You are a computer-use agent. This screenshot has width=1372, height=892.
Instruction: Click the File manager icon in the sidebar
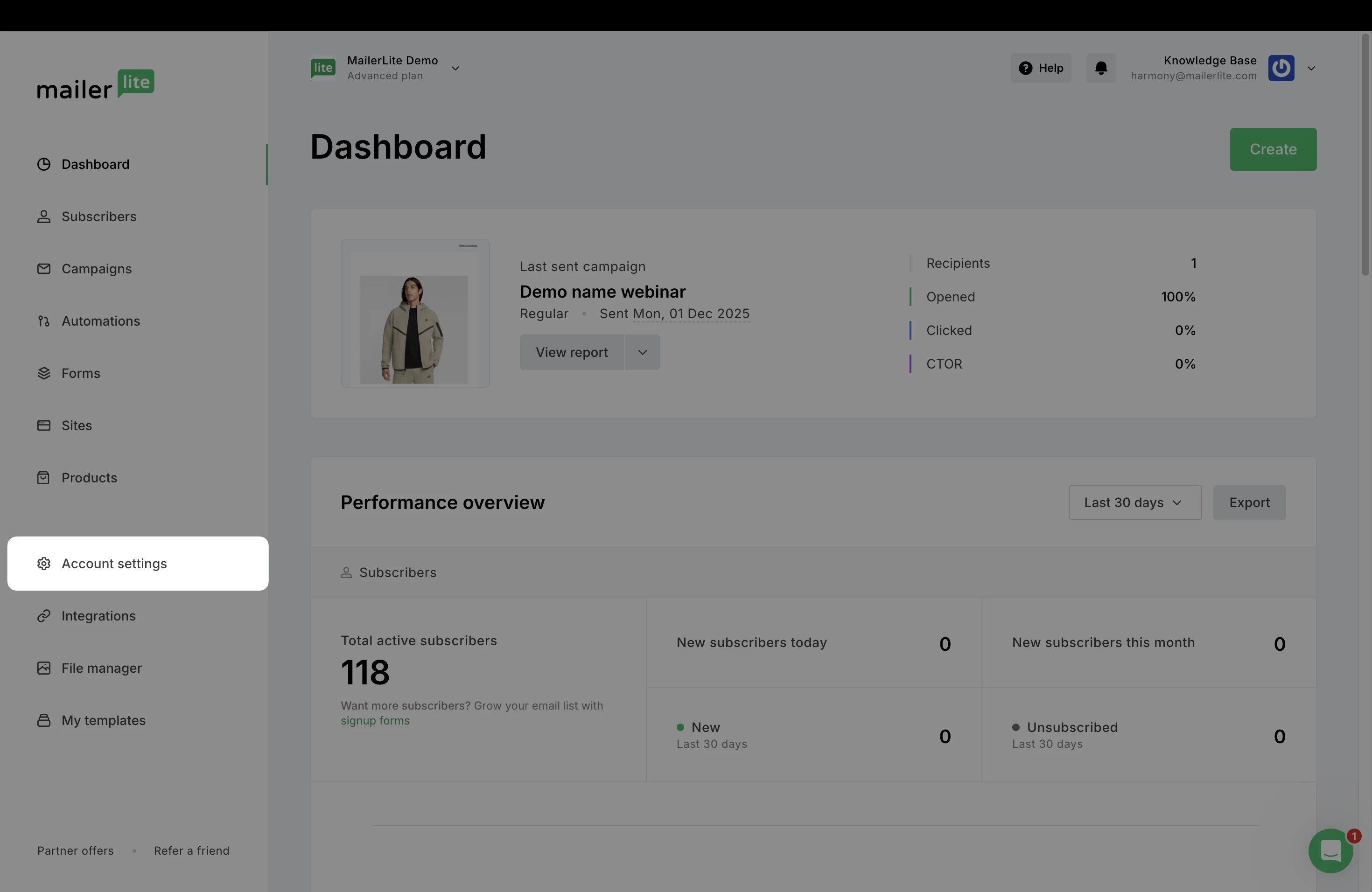coord(44,668)
